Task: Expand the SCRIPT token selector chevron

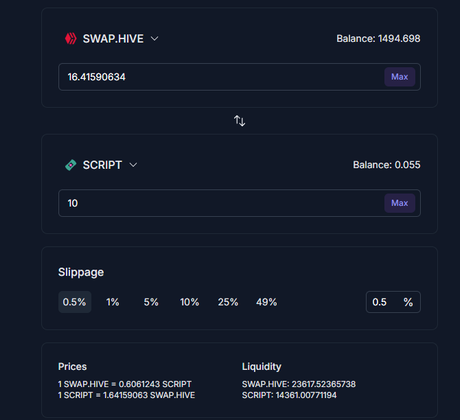Action: coord(133,165)
